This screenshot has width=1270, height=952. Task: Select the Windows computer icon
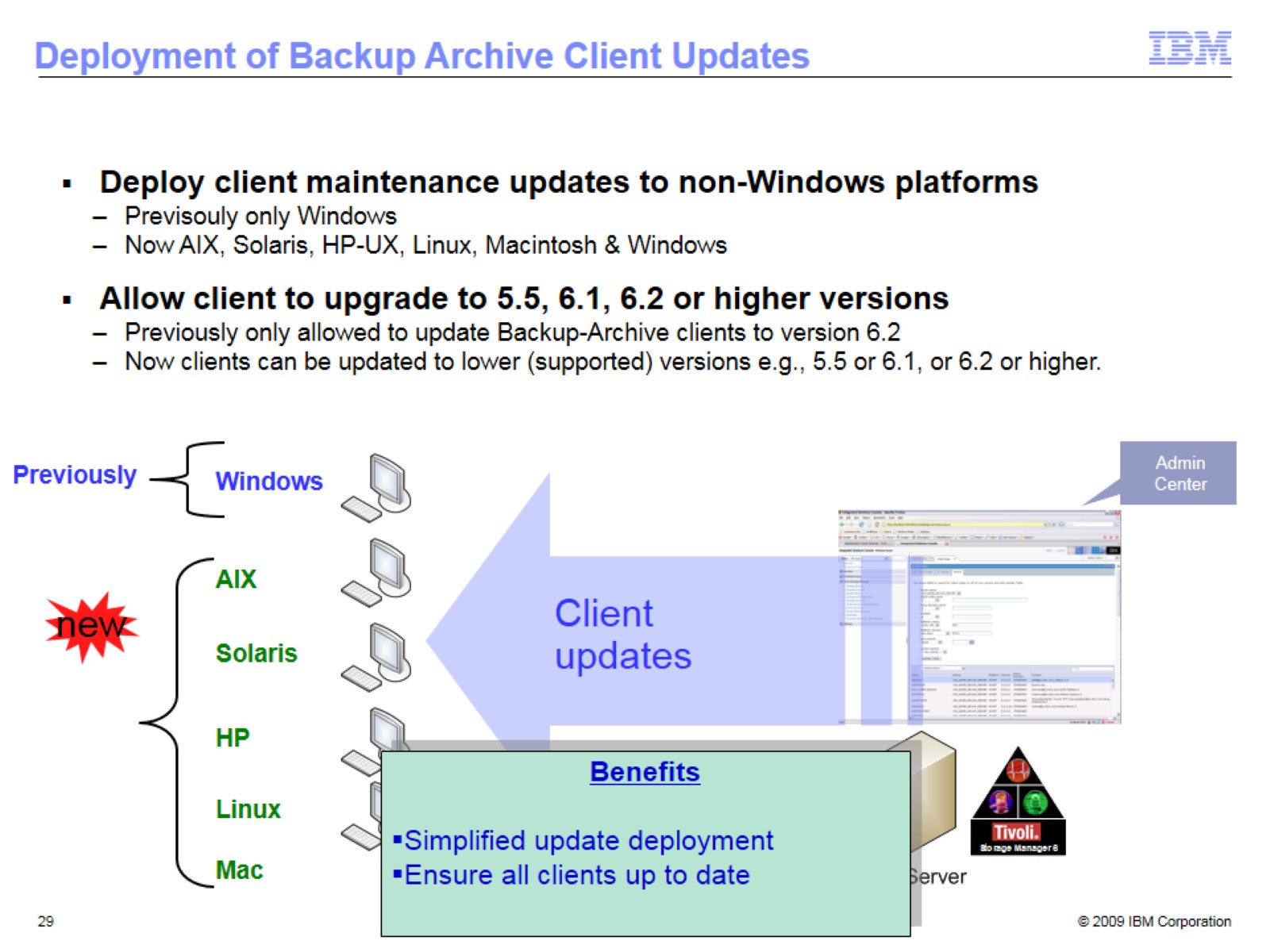pos(377,488)
